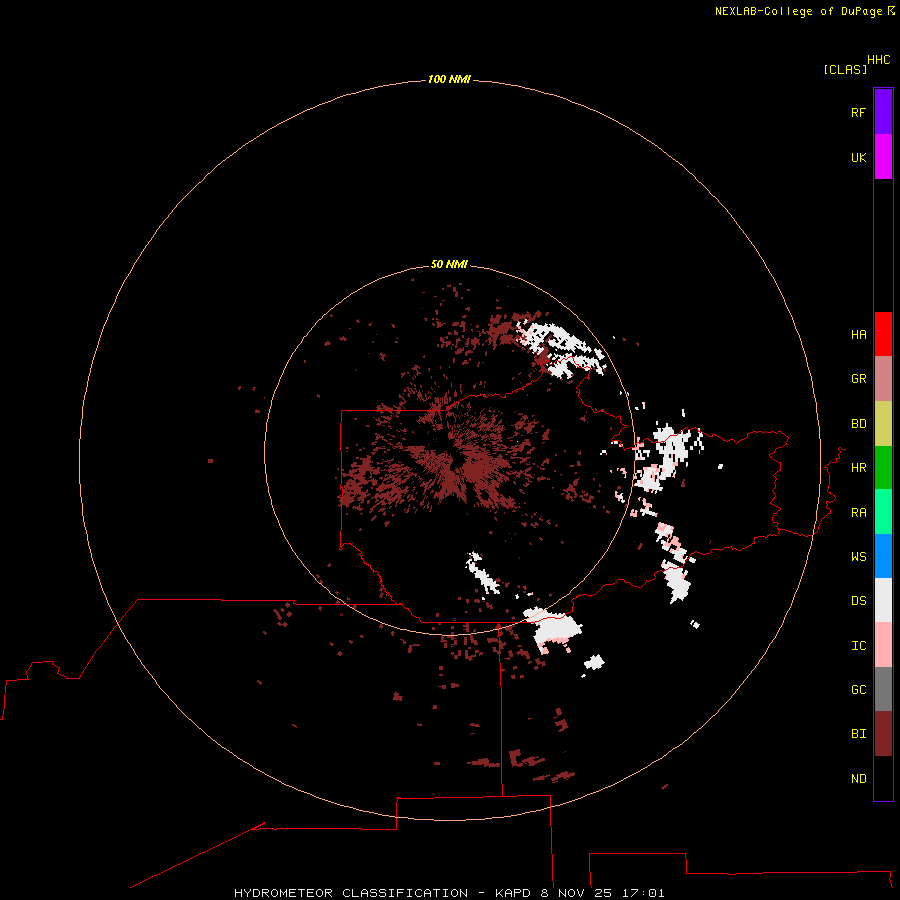The image size is (900, 900).
Task: Click the IC pink legend swatch
Action: tap(883, 645)
